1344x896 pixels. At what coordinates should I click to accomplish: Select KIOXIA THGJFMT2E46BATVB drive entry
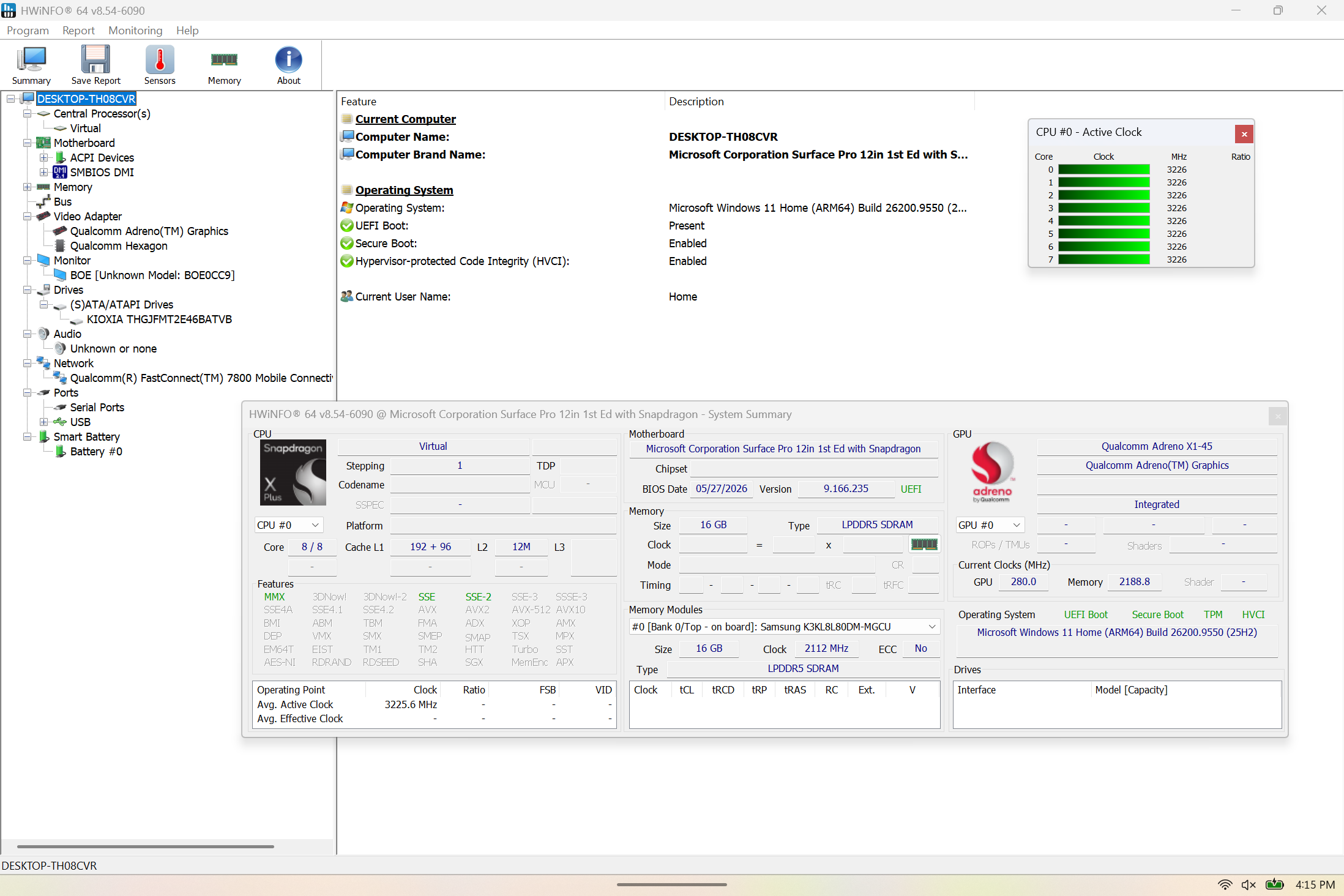tap(159, 319)
